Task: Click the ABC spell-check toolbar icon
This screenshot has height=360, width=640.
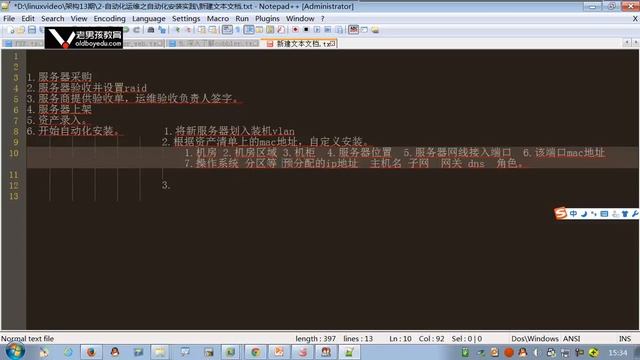Action: [x=353, y=30]
